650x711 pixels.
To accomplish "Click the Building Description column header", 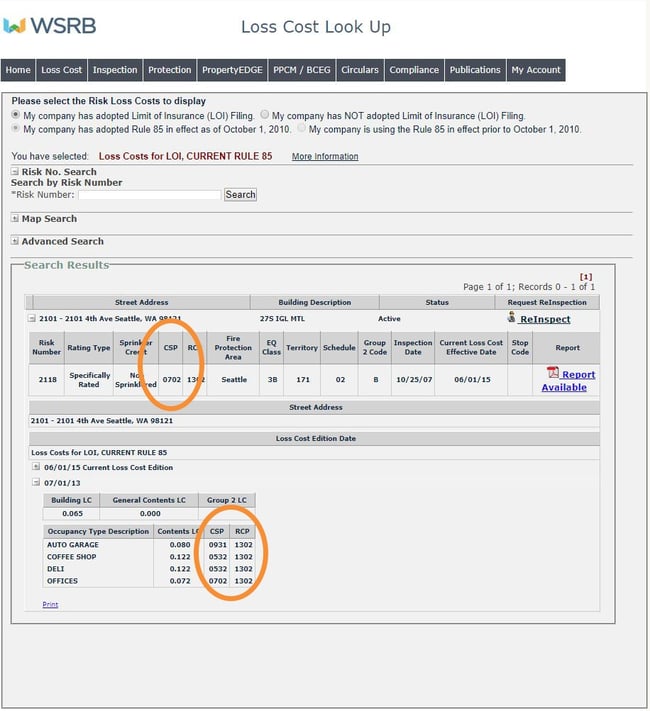I will point(314,302).
